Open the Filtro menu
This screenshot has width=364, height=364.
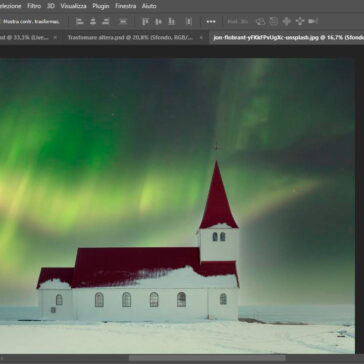tap(34, 6)
